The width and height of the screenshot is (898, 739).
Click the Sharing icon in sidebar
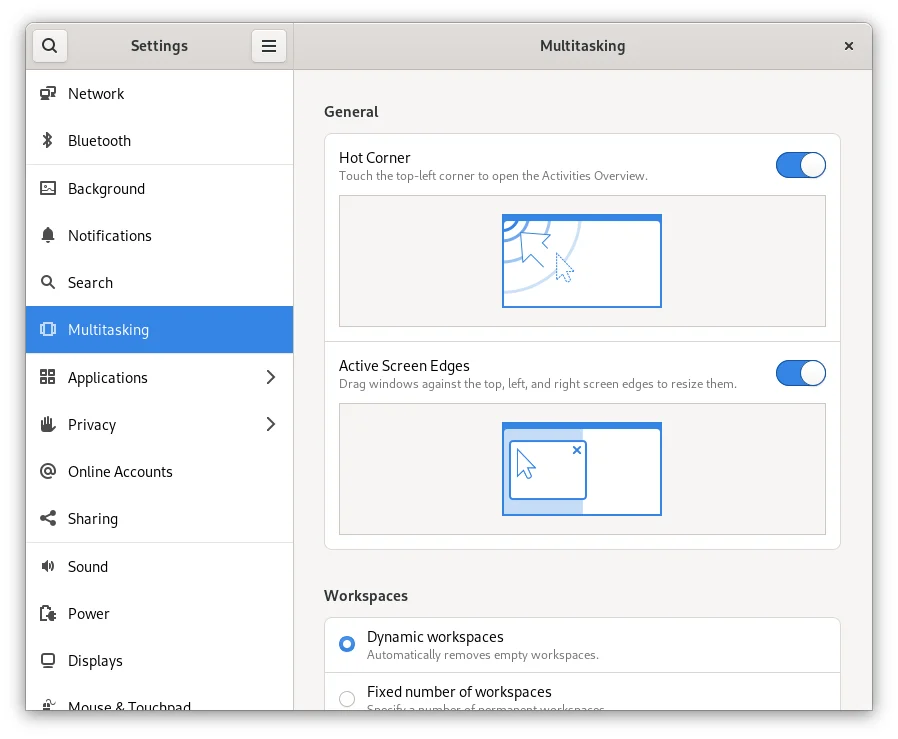(47, 519)
